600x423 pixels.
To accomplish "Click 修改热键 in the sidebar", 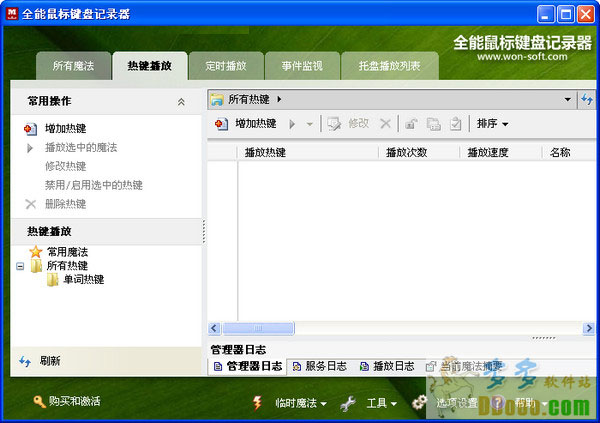I will click(65, 166).
